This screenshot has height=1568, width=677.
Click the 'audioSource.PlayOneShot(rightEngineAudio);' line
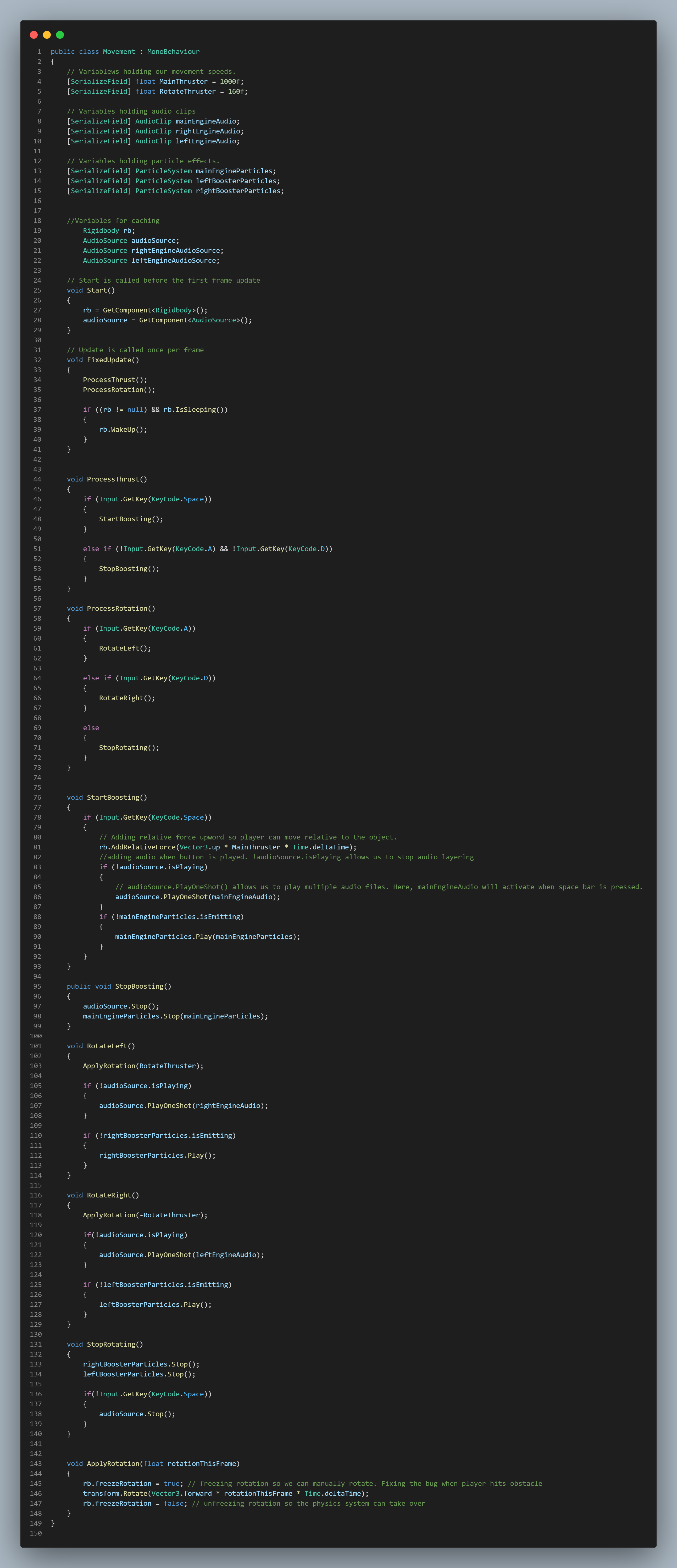pyautogui.click(x=183, y=1106)
